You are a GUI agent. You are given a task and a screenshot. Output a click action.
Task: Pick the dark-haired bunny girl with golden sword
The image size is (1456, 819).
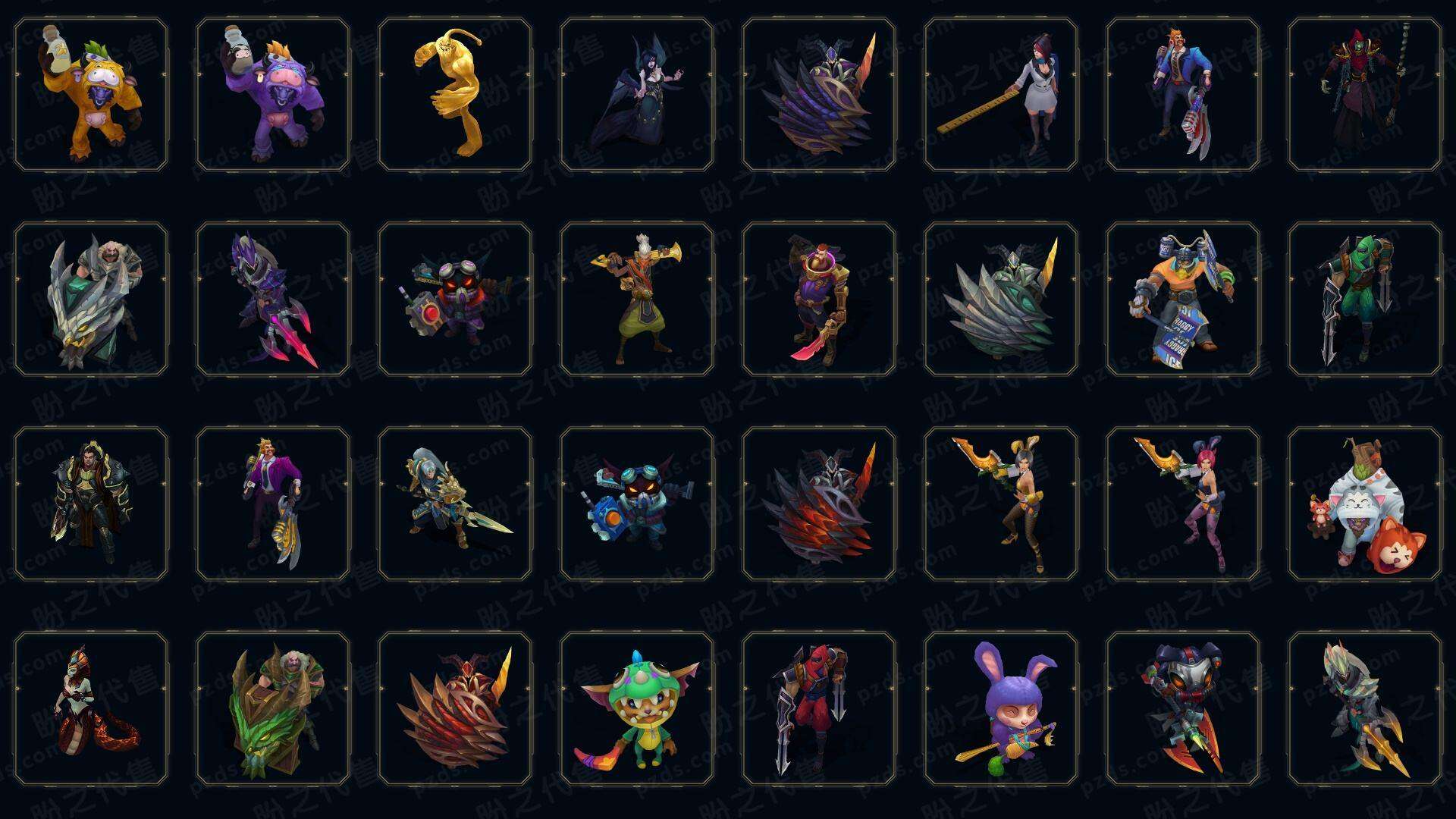(x=1001, y=504)
